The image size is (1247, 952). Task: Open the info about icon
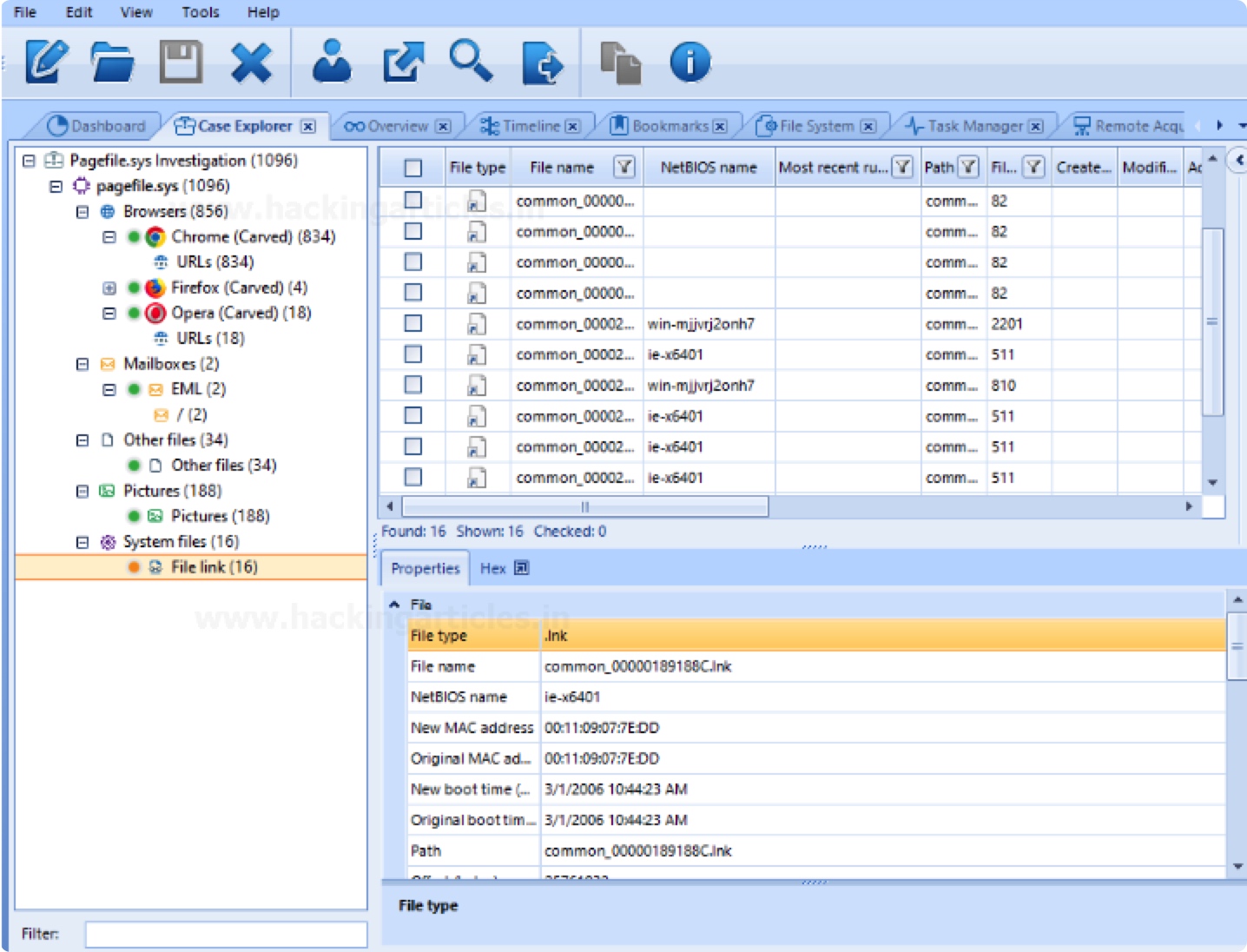point(690,62)
